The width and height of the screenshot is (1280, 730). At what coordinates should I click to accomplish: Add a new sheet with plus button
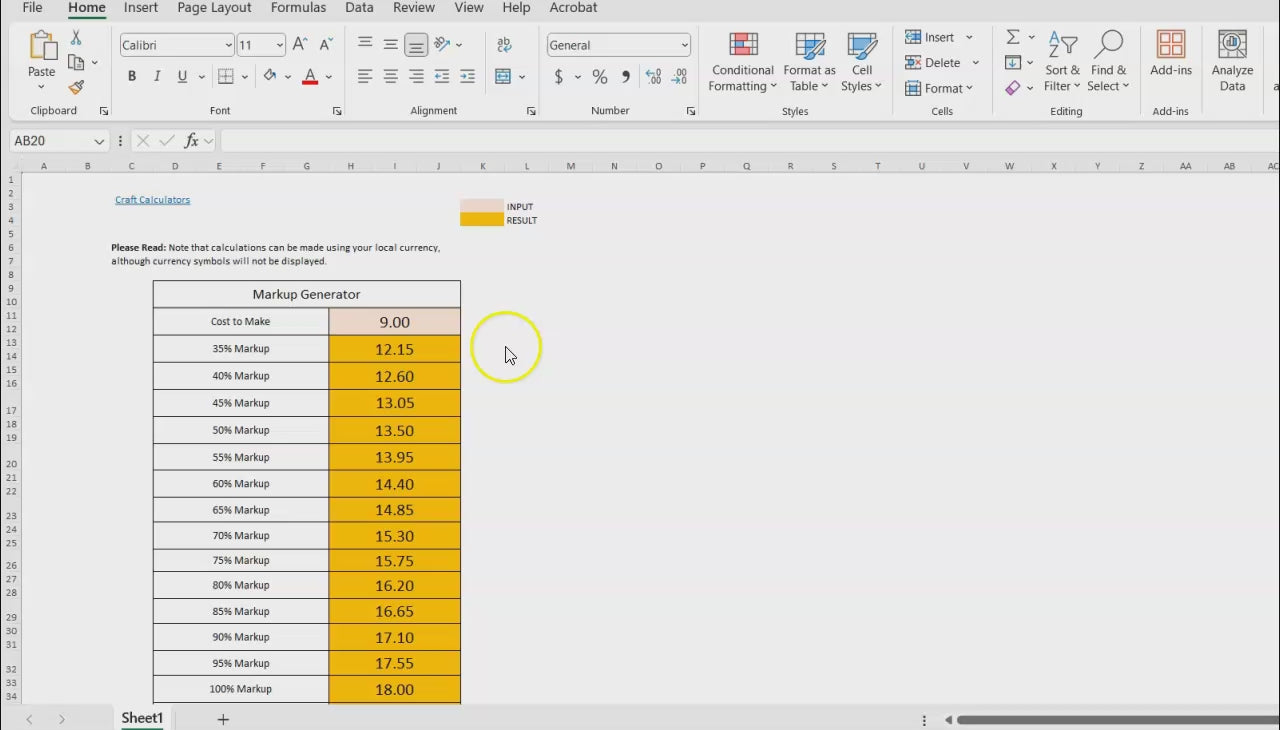coord(223,719)
